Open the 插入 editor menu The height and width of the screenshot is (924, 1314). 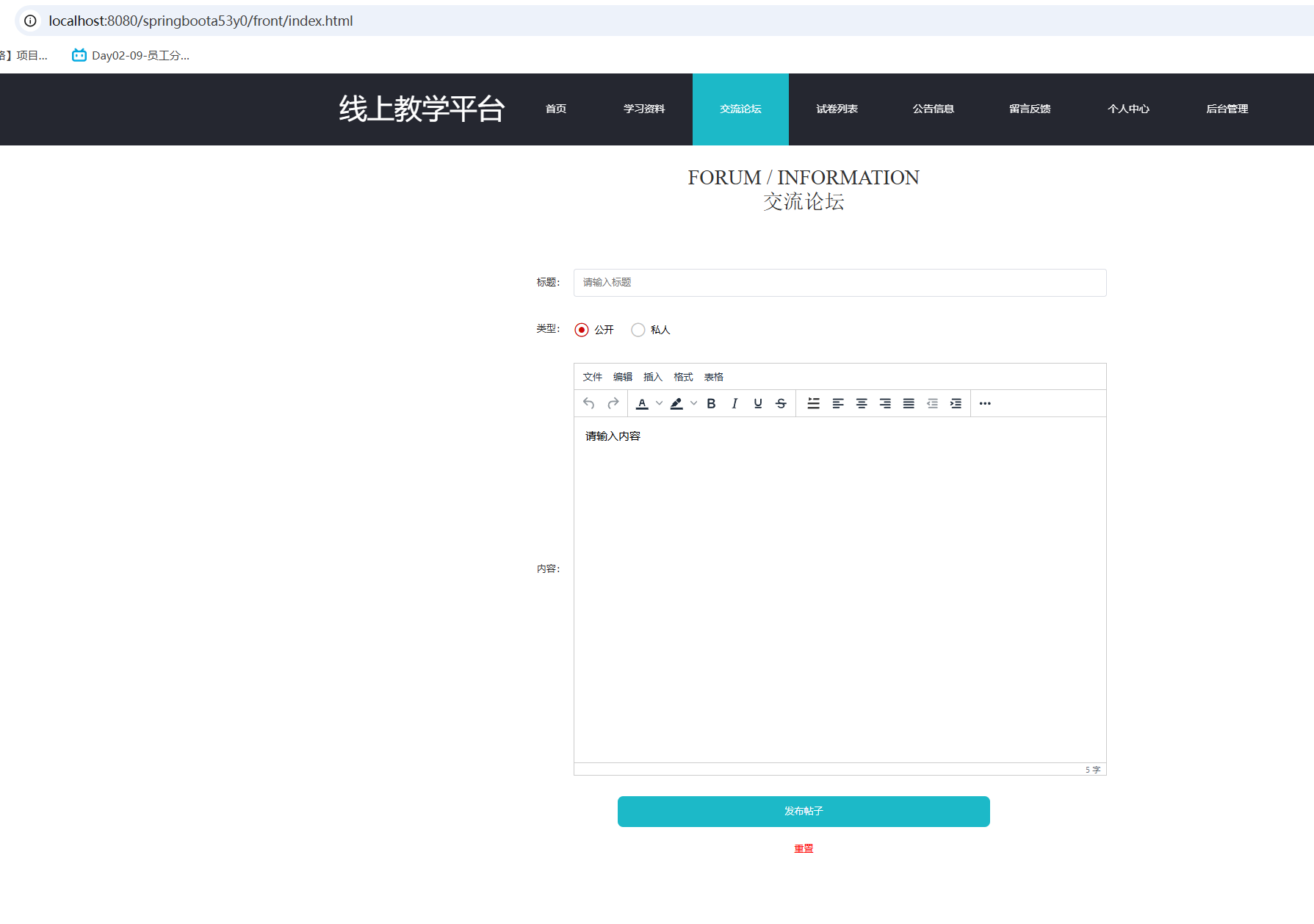coord(653,377)
